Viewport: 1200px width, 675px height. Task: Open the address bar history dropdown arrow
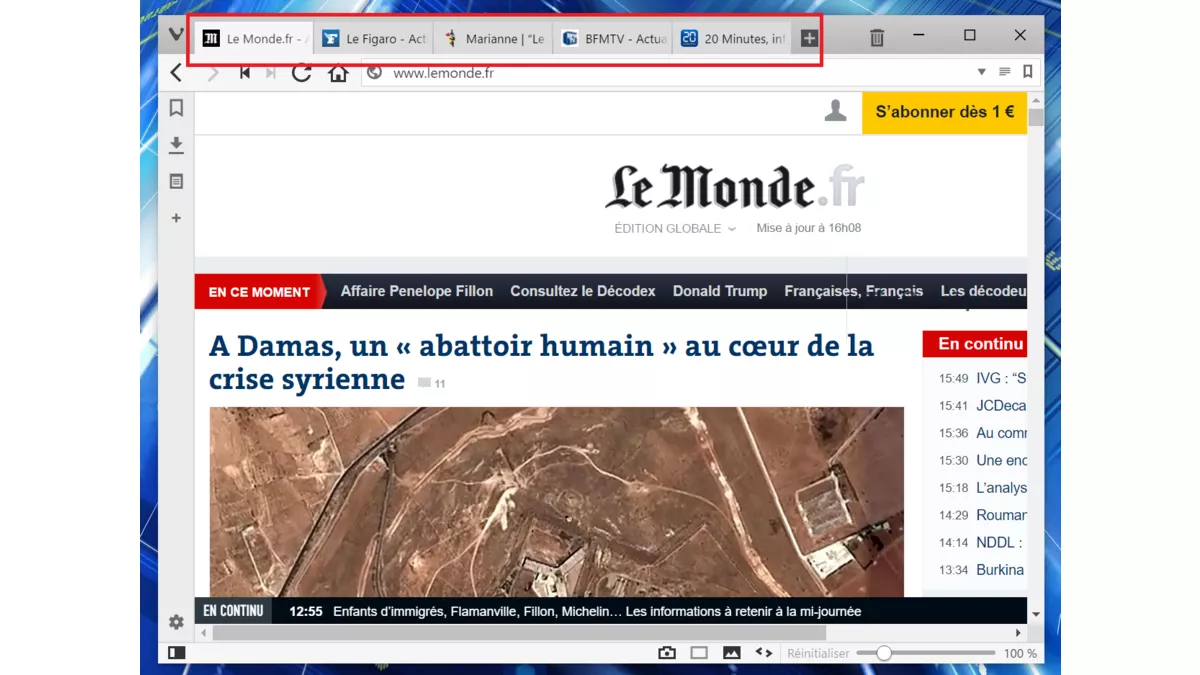[x=982, y=72]
